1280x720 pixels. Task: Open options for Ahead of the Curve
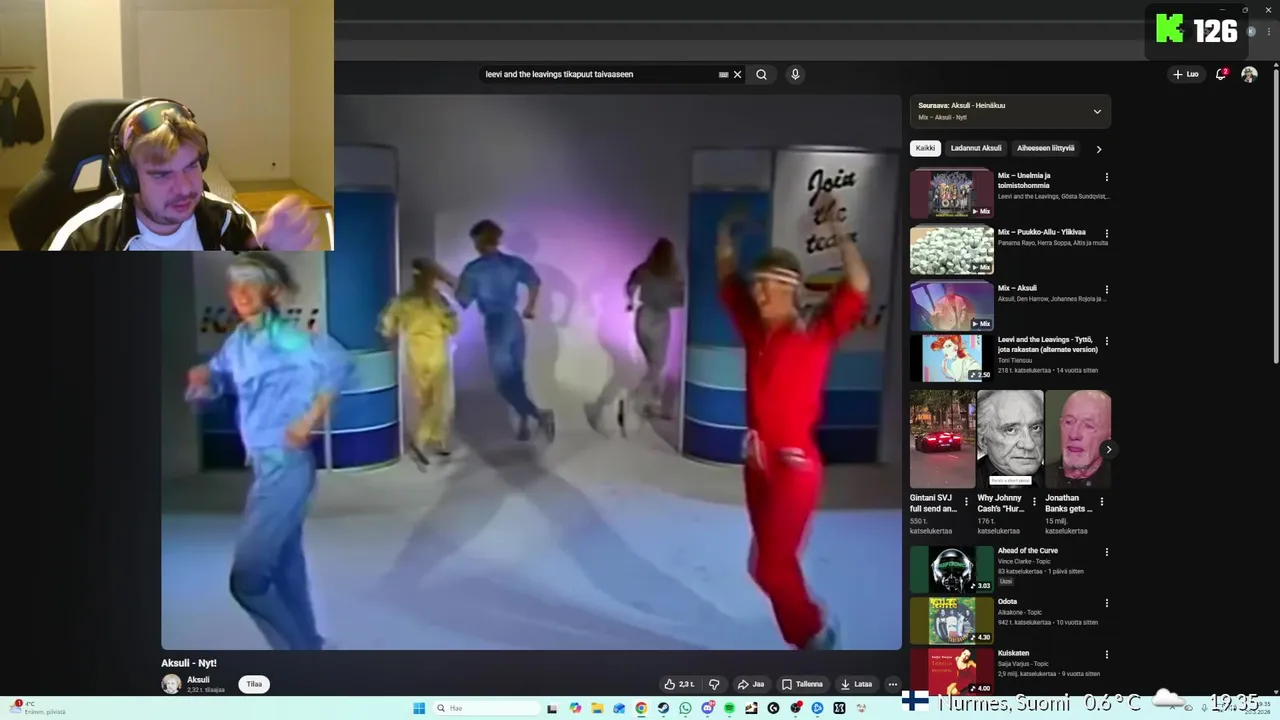(x=1106, y=552)
